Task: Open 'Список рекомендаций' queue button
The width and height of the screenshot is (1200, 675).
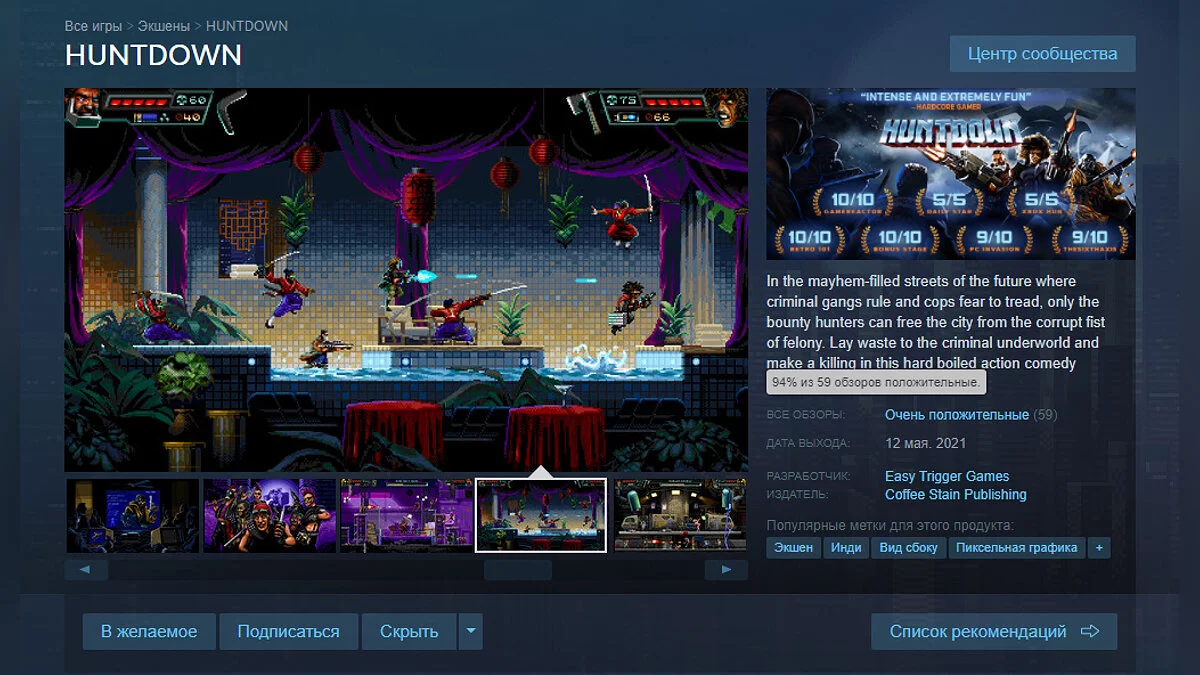Action: (x=994, y=631)
